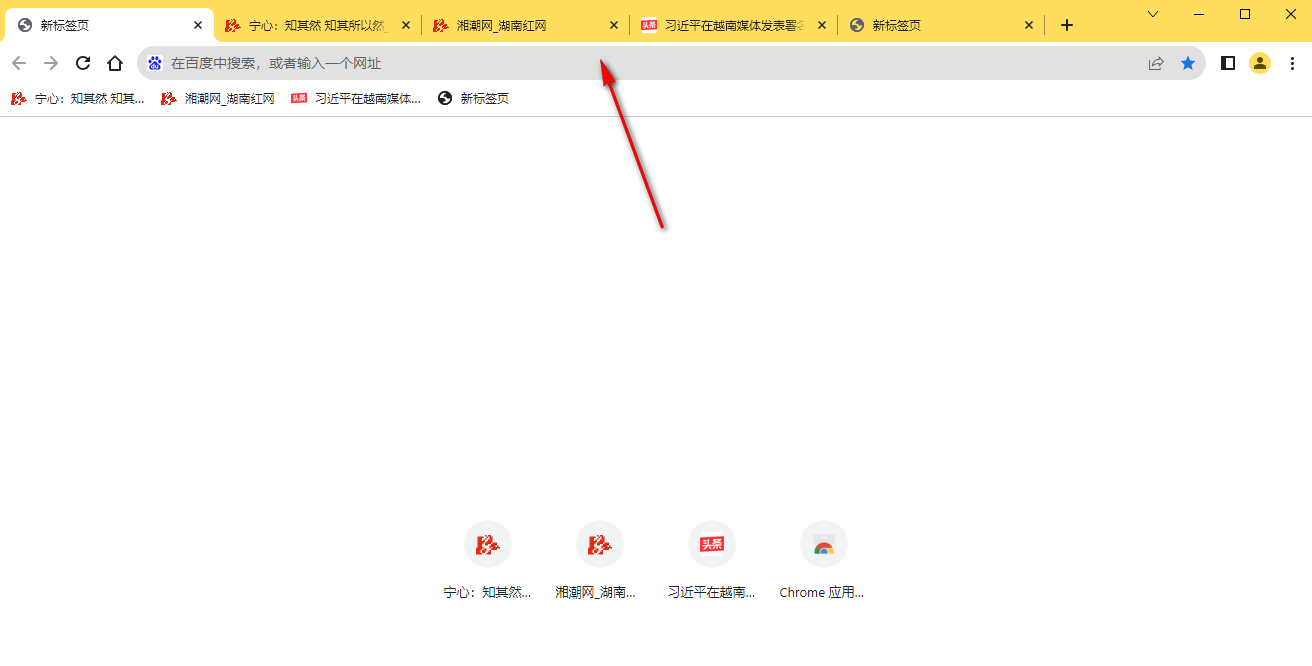Open 新标签页 bookmark in bookmarks bar
The image size is (1312, 666).
(474, 98)
